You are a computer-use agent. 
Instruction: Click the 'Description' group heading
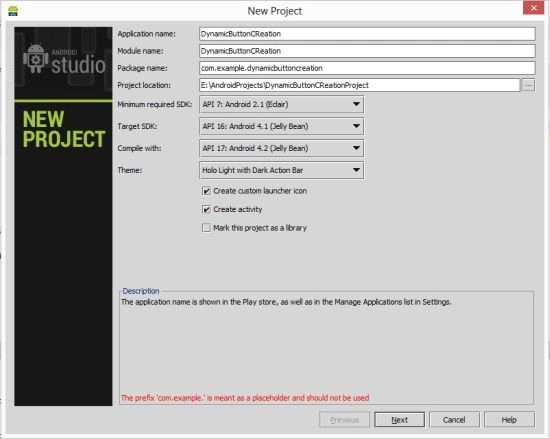[141, 291]
